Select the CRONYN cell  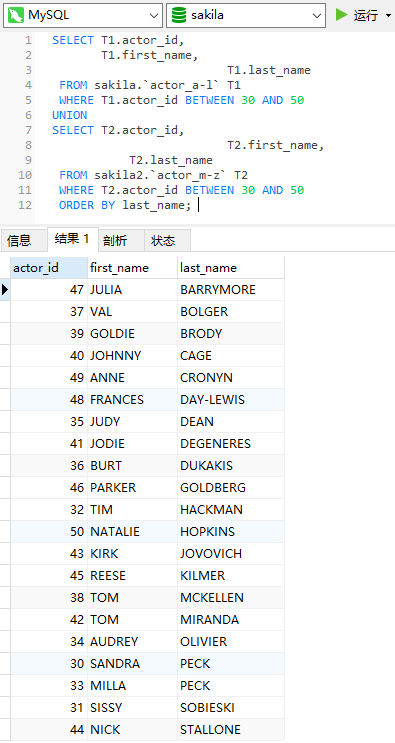(x=231, y=378)
